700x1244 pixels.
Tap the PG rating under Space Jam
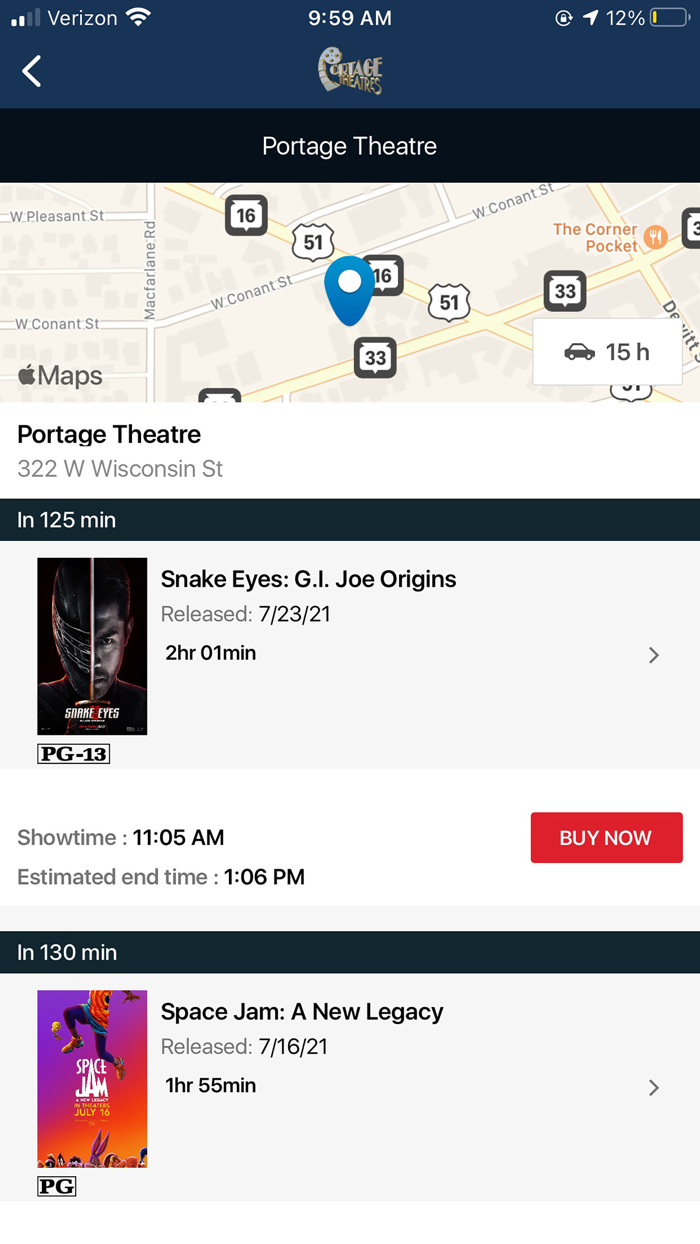pos(57,1186)
